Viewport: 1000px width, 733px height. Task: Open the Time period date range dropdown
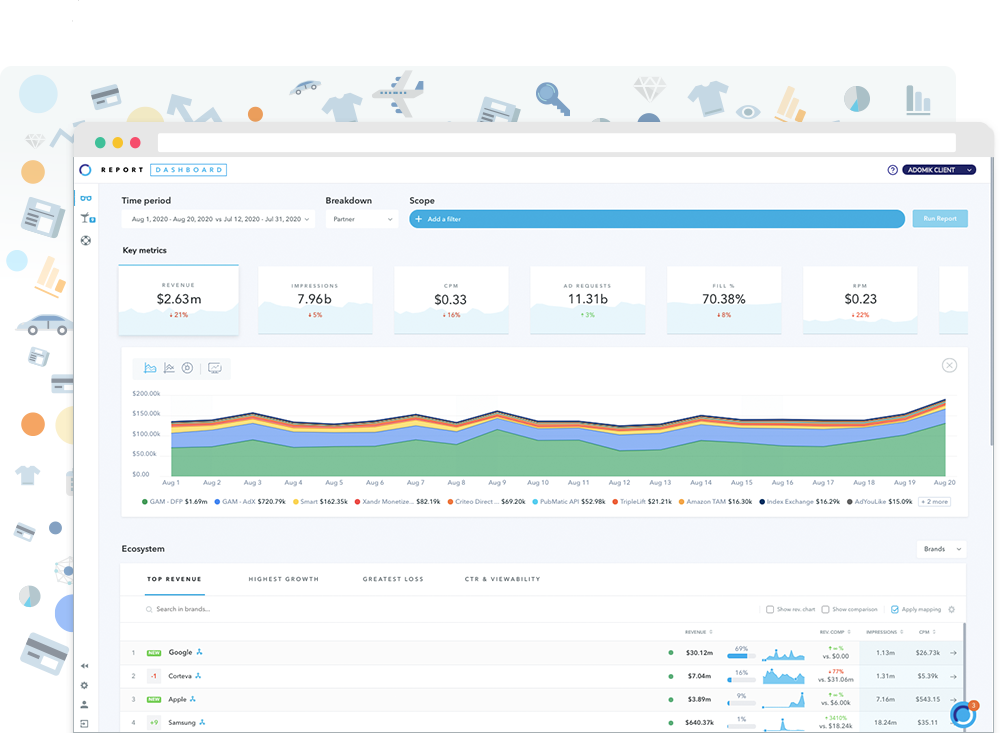(218, 219)
